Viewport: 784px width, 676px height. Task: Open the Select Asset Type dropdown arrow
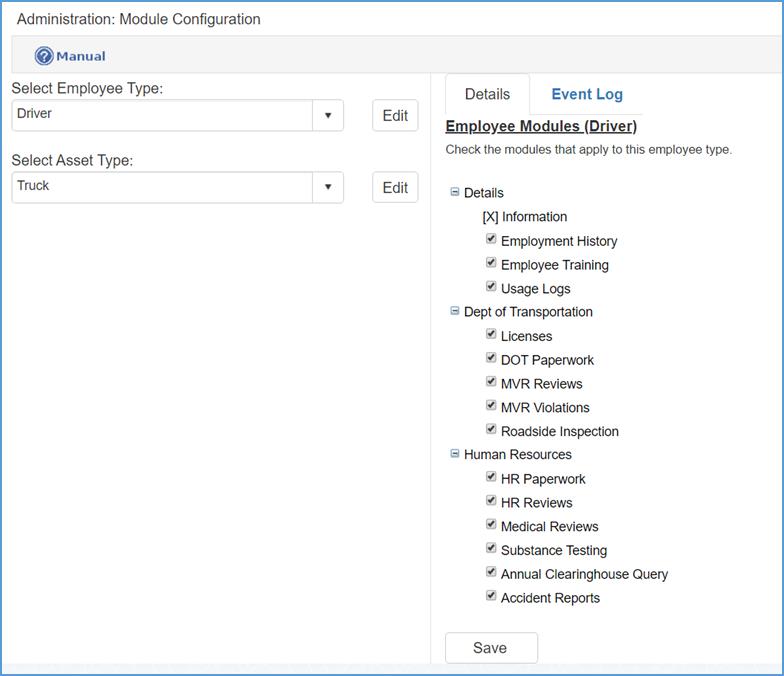pyautogui.click(x=328, y=187)
